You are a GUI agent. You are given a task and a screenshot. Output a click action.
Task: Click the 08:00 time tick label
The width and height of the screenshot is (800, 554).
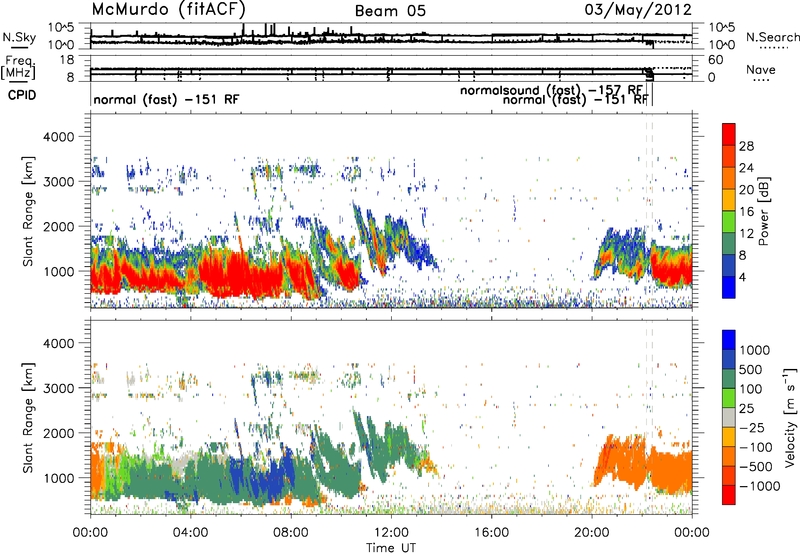click(291, 532)
